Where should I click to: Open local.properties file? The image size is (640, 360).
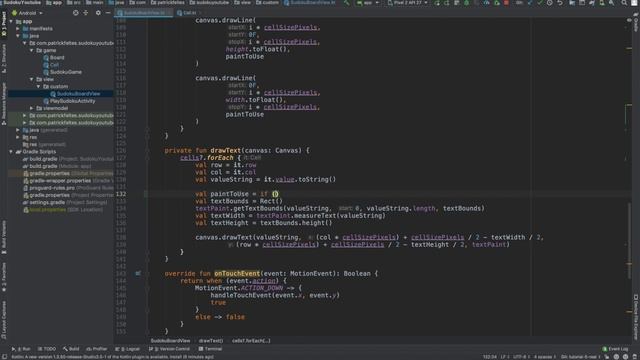(x=47, y=210)
